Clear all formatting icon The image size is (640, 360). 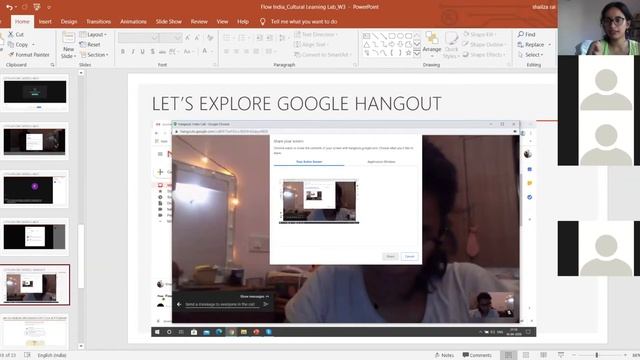[x=210, y=38]
